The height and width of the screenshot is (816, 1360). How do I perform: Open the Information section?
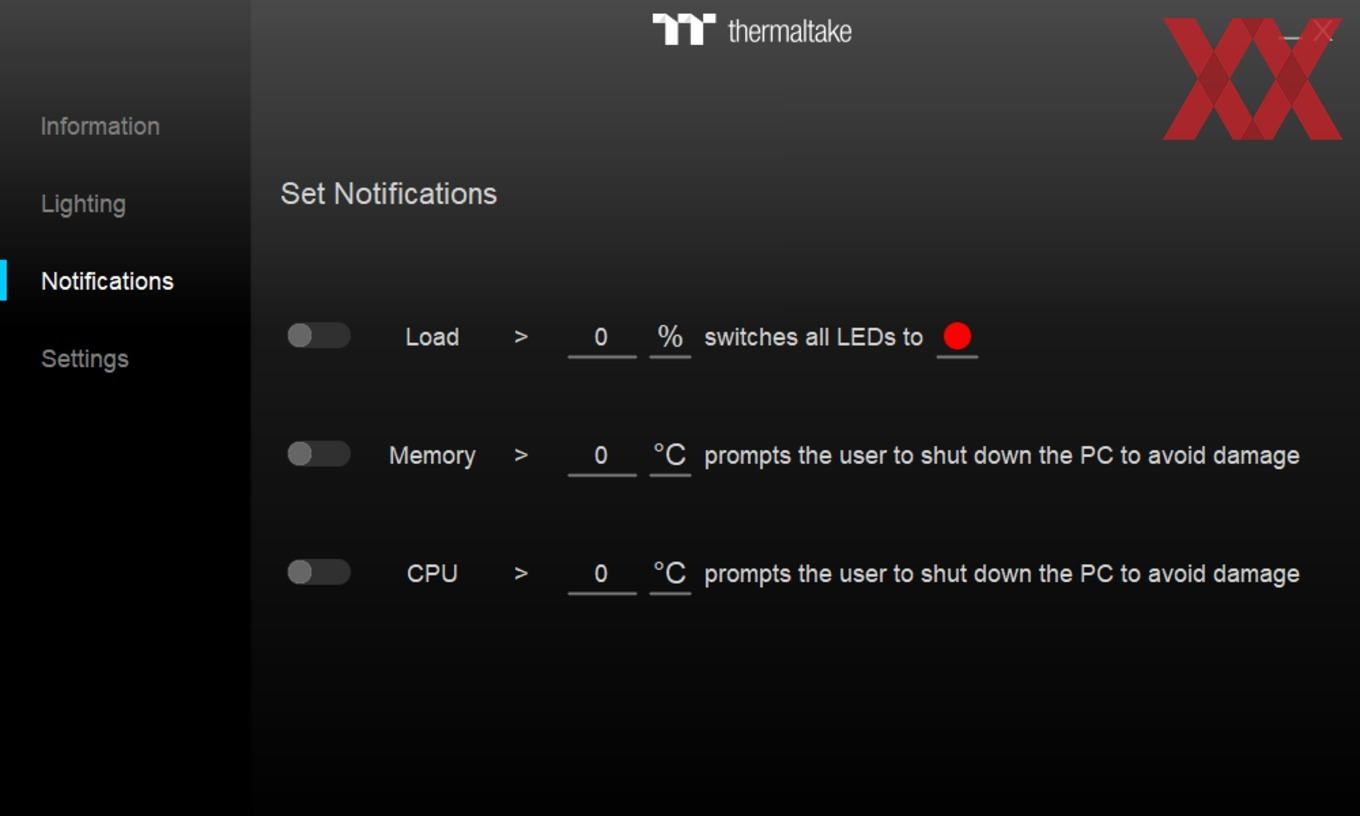point(100,126)
